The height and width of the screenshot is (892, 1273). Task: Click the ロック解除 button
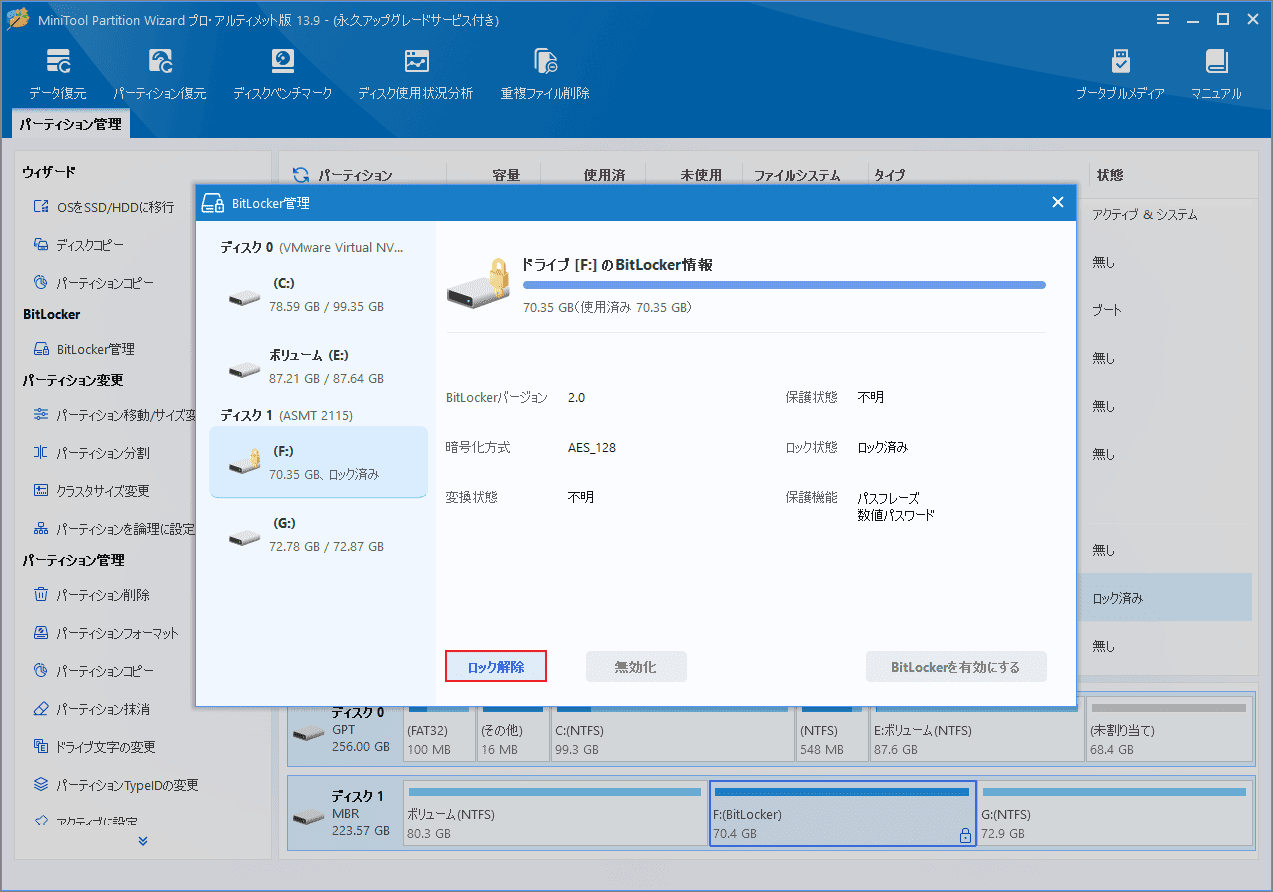[x=496, y=667]
